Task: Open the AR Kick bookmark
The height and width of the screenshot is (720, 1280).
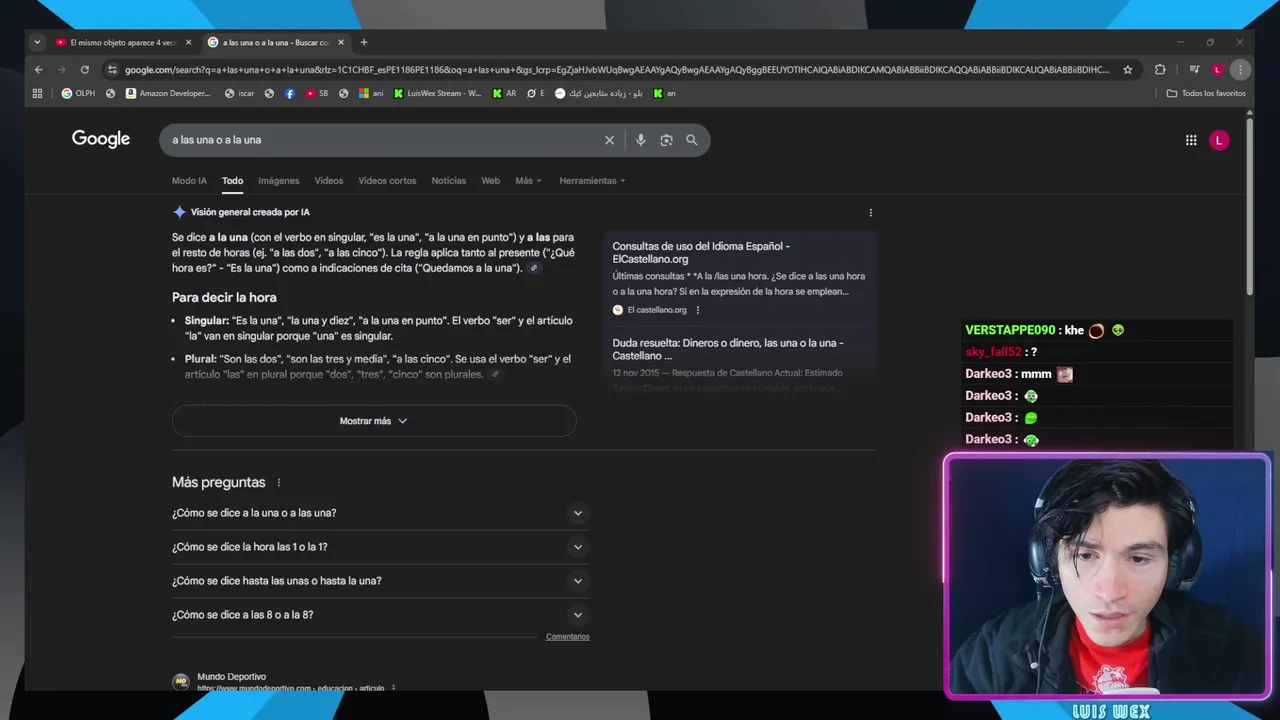Action: tap(504, 93)
